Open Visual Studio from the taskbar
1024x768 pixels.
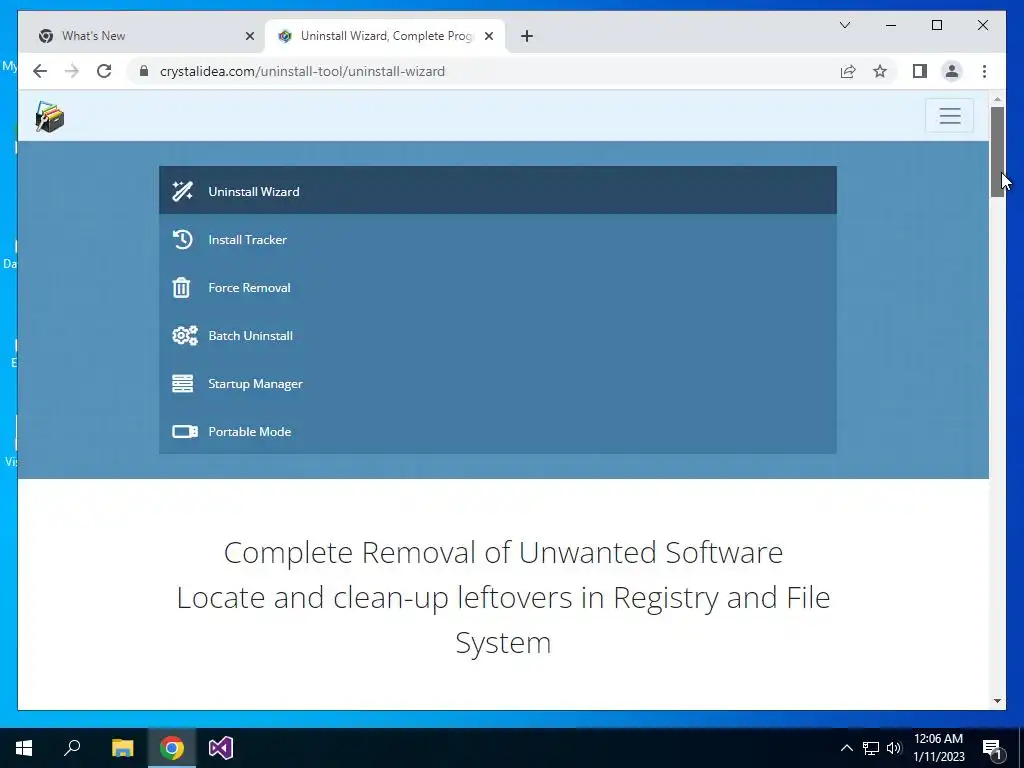coord(221,748)
